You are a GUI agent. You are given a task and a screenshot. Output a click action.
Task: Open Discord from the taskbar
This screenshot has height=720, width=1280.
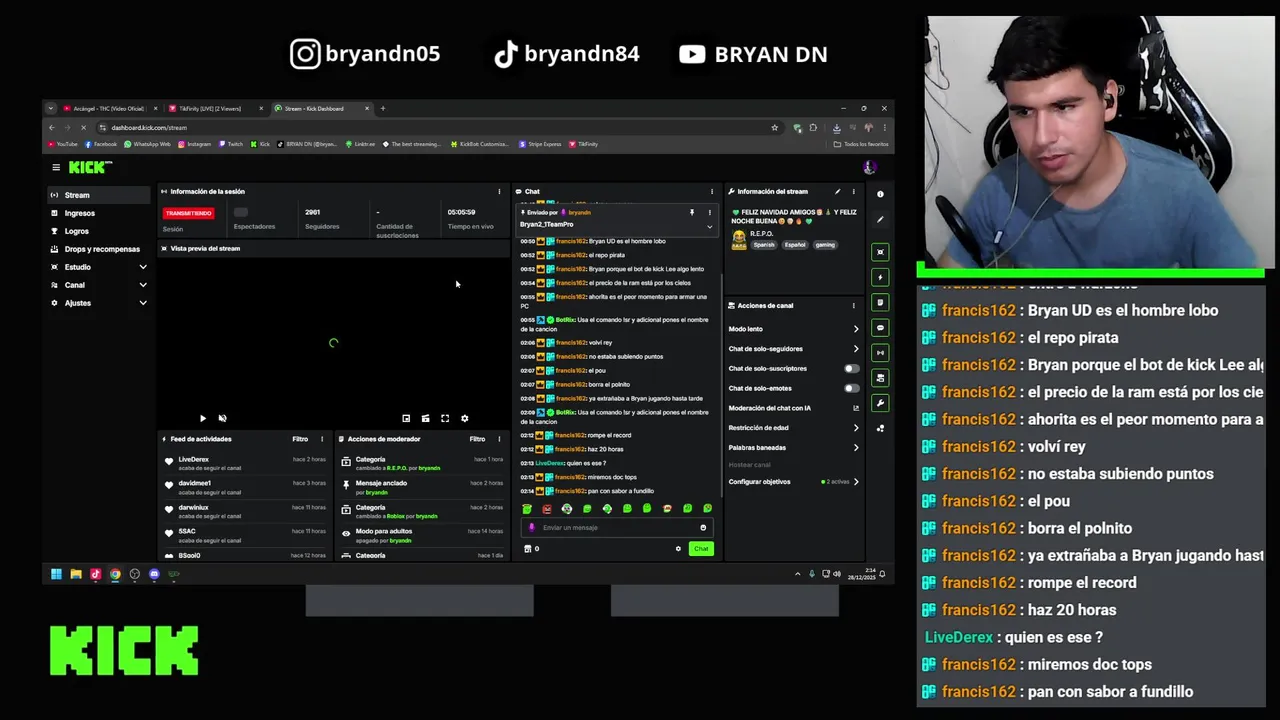(x=154, y=574)
